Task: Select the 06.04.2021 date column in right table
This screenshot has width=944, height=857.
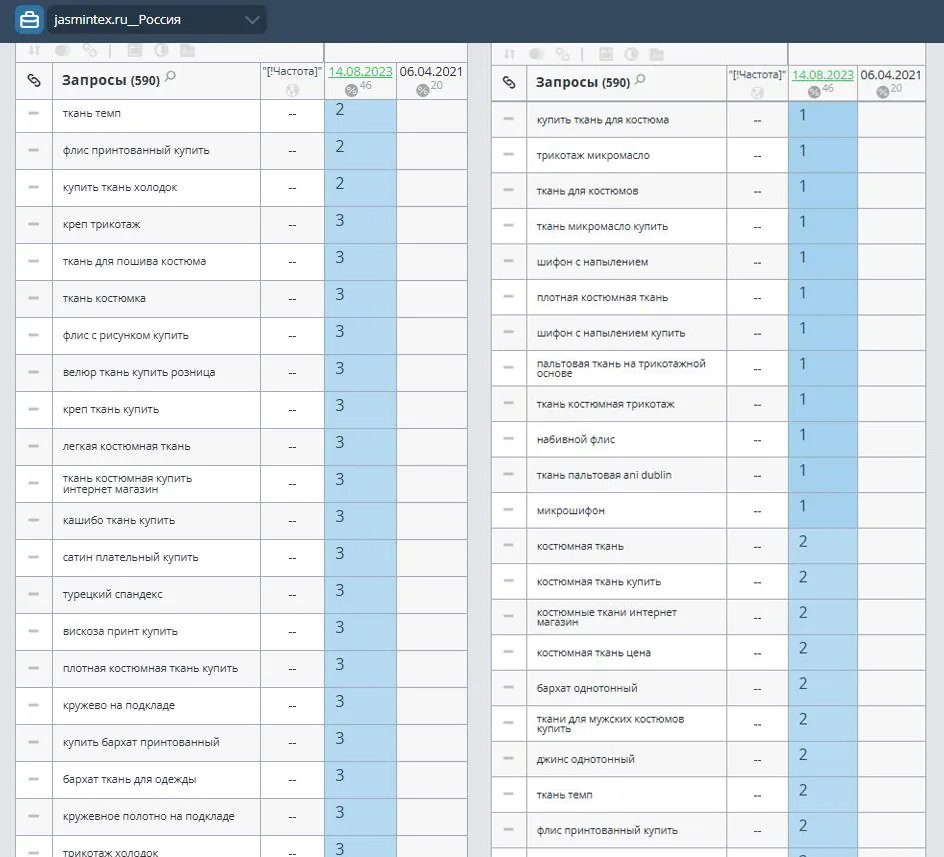Action: click(891, 75)
